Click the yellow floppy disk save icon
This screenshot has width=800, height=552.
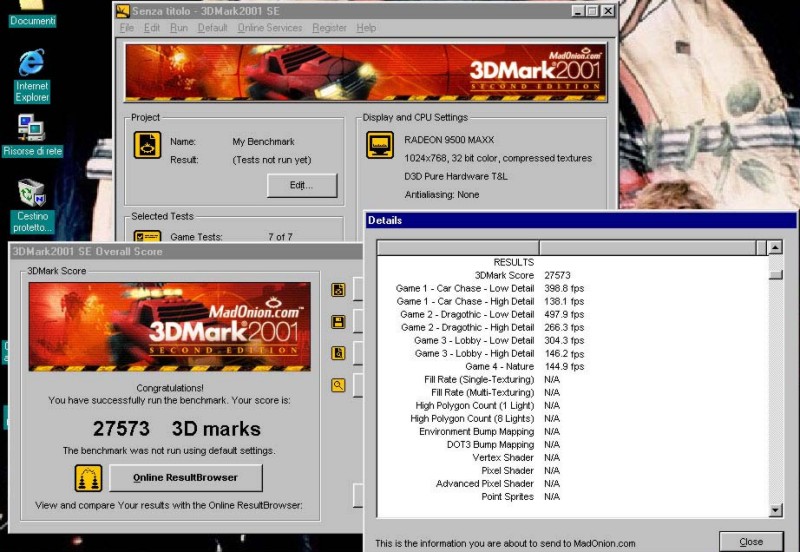point(338,322)
